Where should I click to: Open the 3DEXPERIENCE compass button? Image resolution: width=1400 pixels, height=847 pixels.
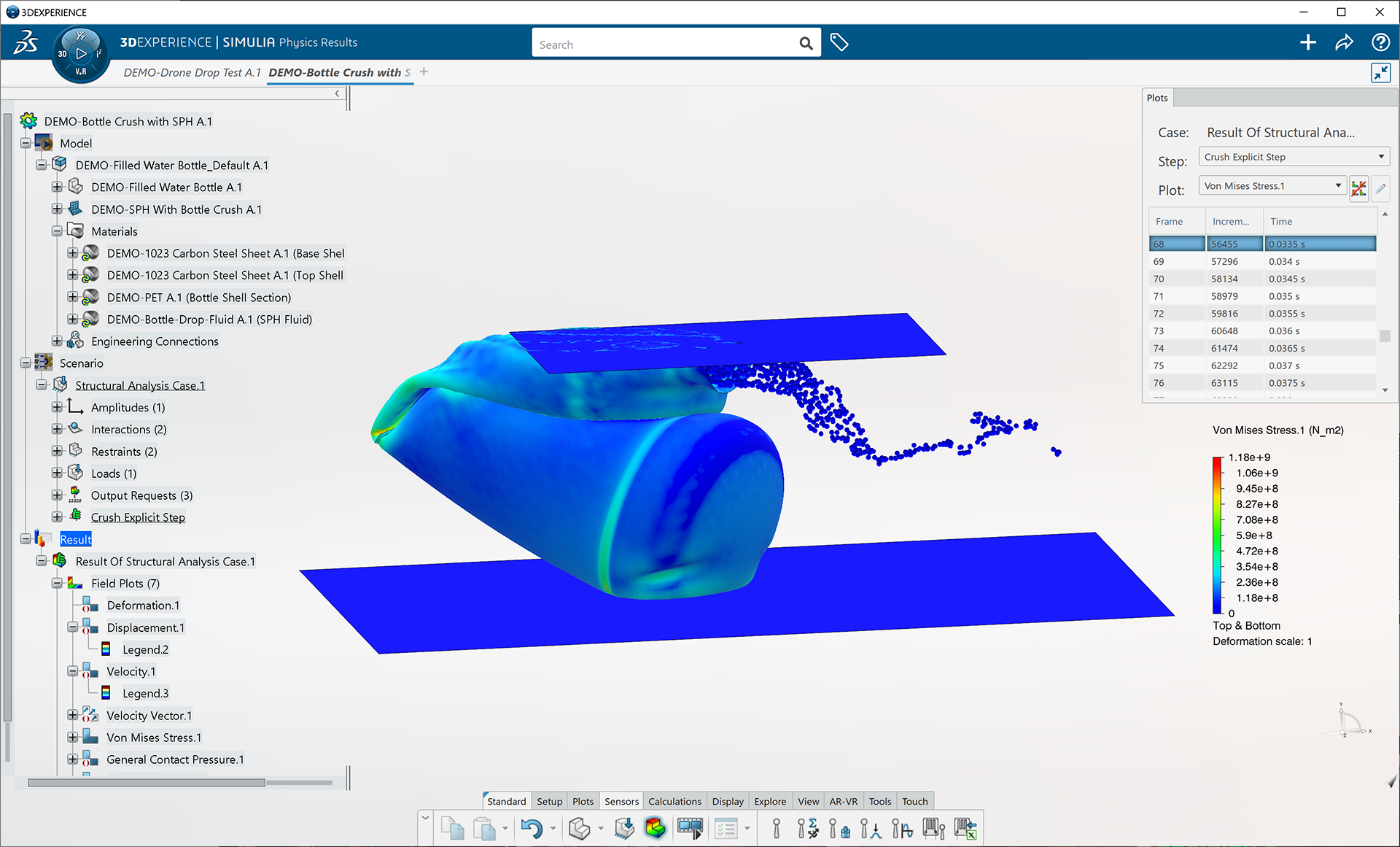81,53
